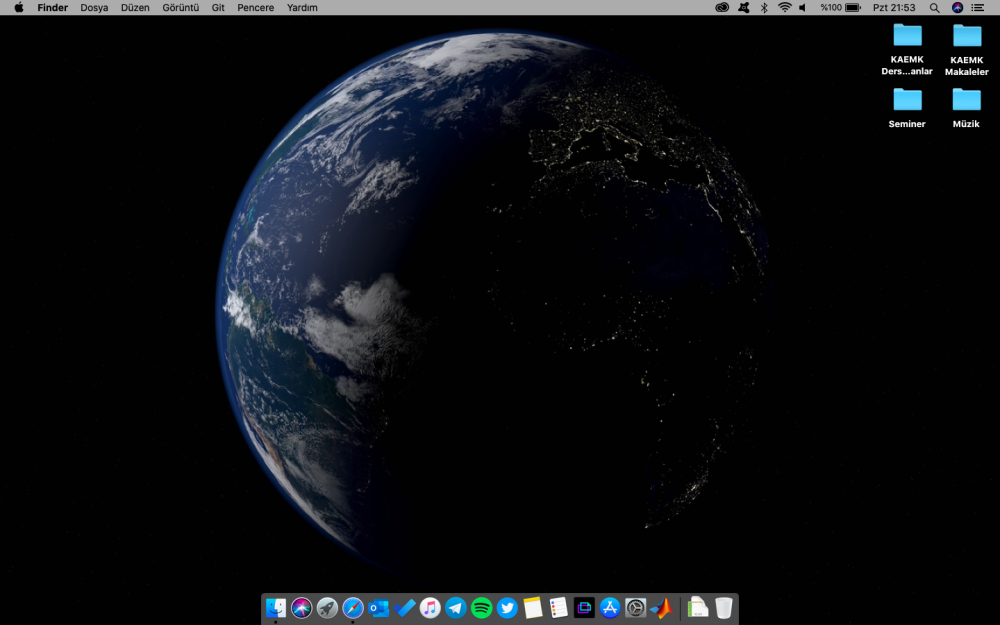
Task: Open the Bluetooth status menu
Action: [764, 7]
